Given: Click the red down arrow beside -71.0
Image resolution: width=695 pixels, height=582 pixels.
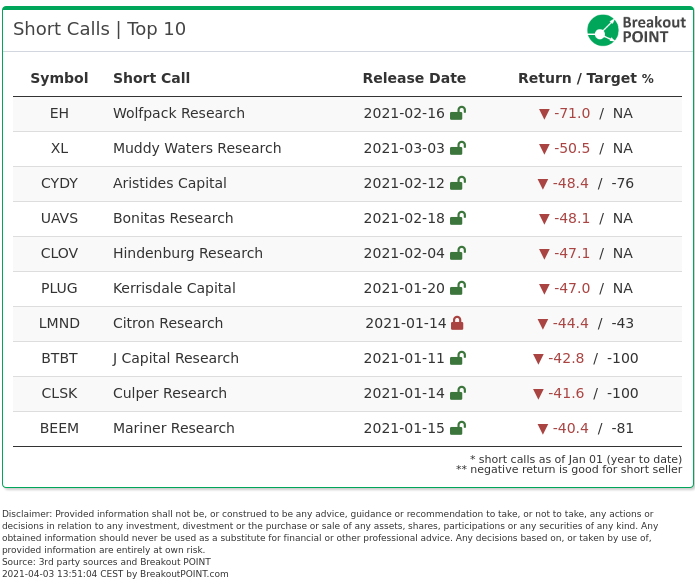Looking at the screenshot, I should [544, 114].
